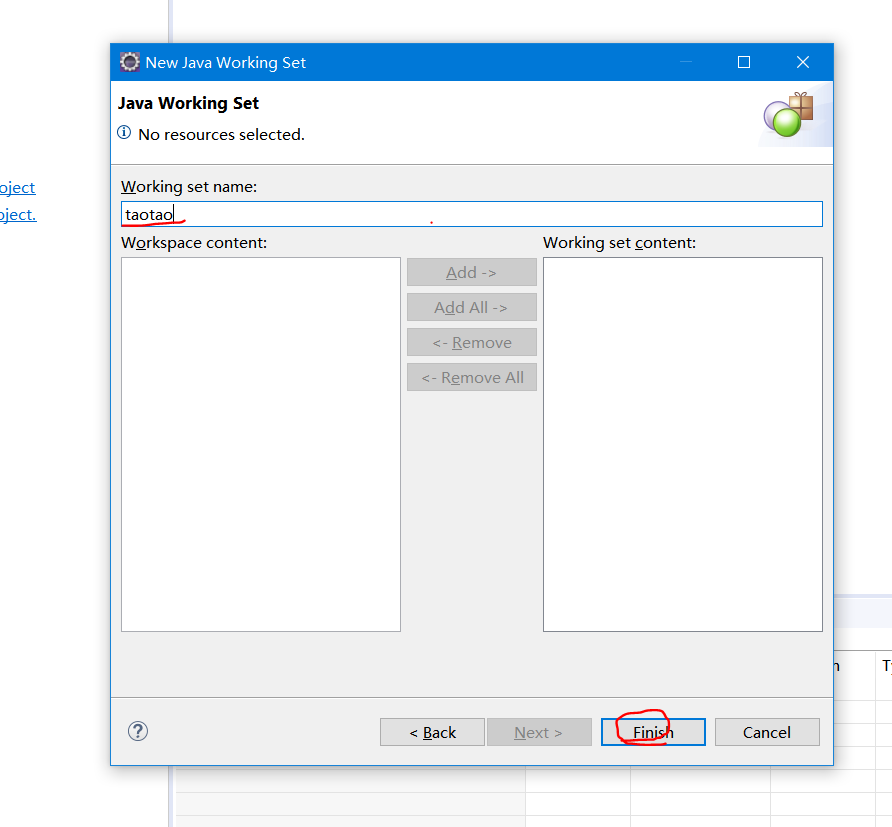Image resolution: width=892 pixels, height=827 pixels.
Task: Click the info icon beside No resources selected
Action: (x=123, y=133)
